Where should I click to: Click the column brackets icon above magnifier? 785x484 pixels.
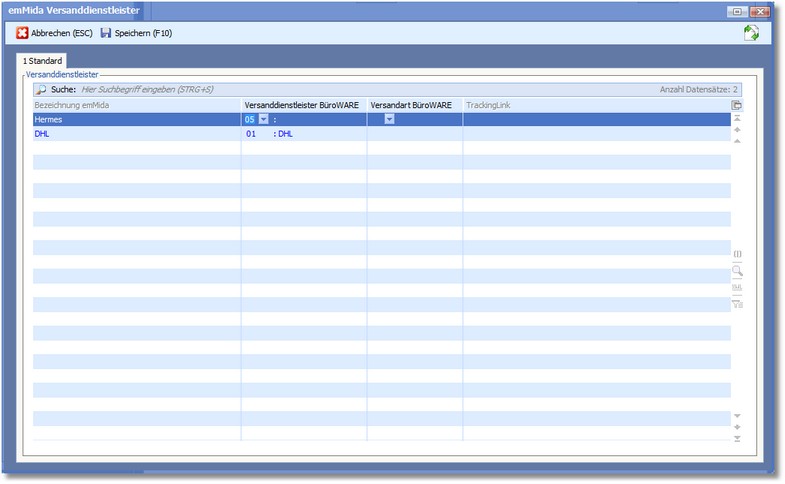coord(737,255)
